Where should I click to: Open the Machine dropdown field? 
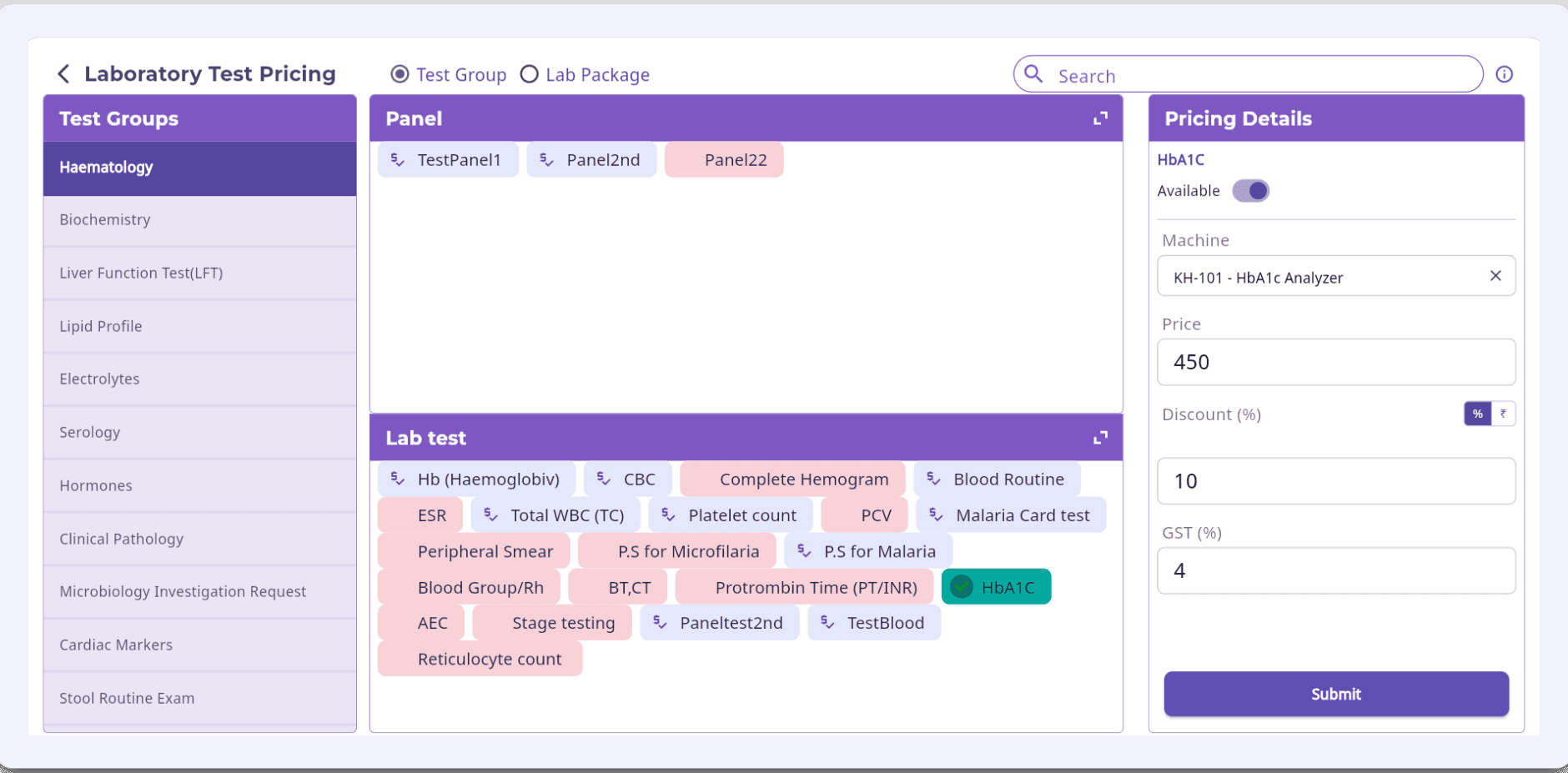1336,276
